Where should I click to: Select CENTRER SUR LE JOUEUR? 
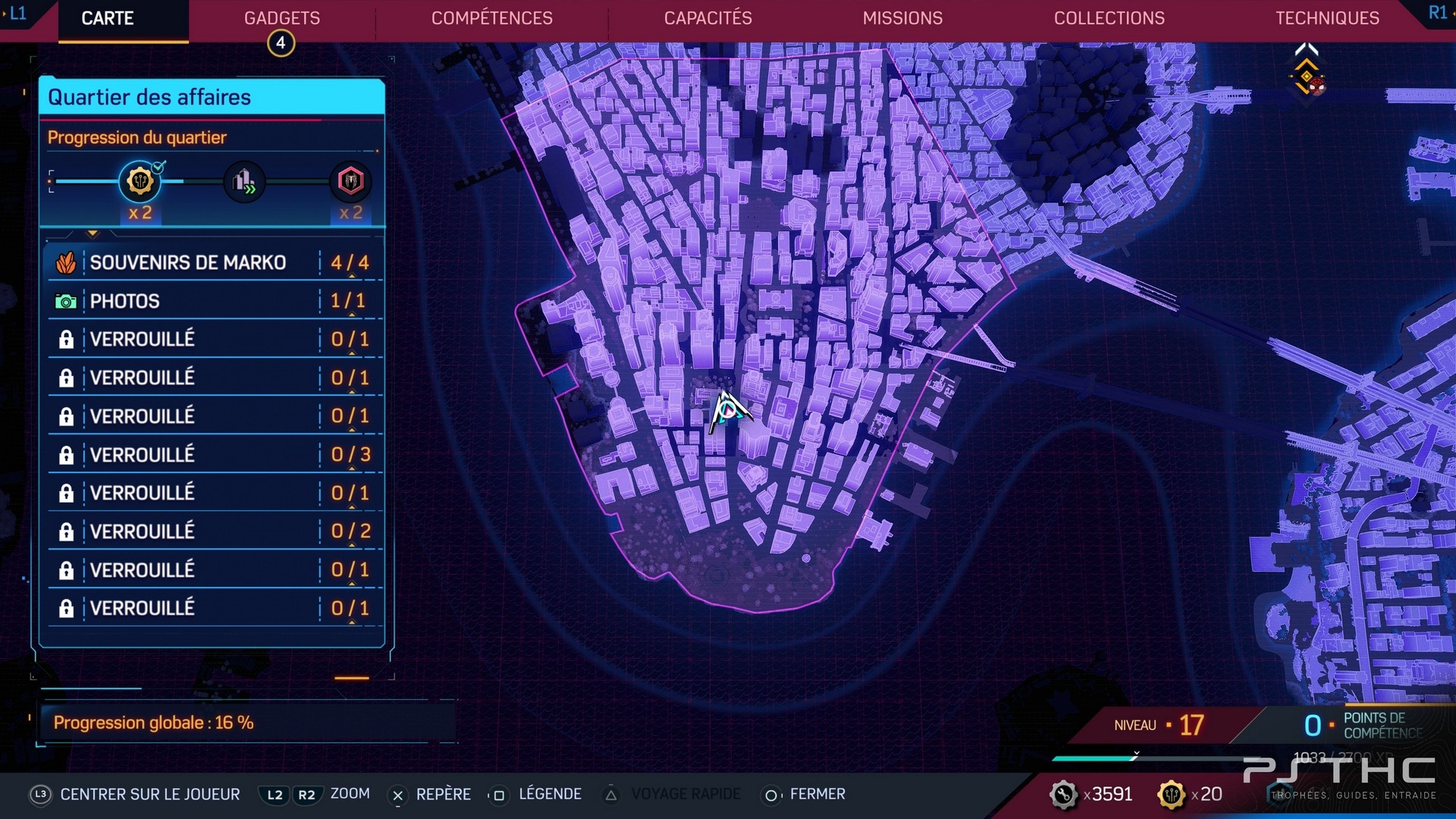tap(150, 794)
